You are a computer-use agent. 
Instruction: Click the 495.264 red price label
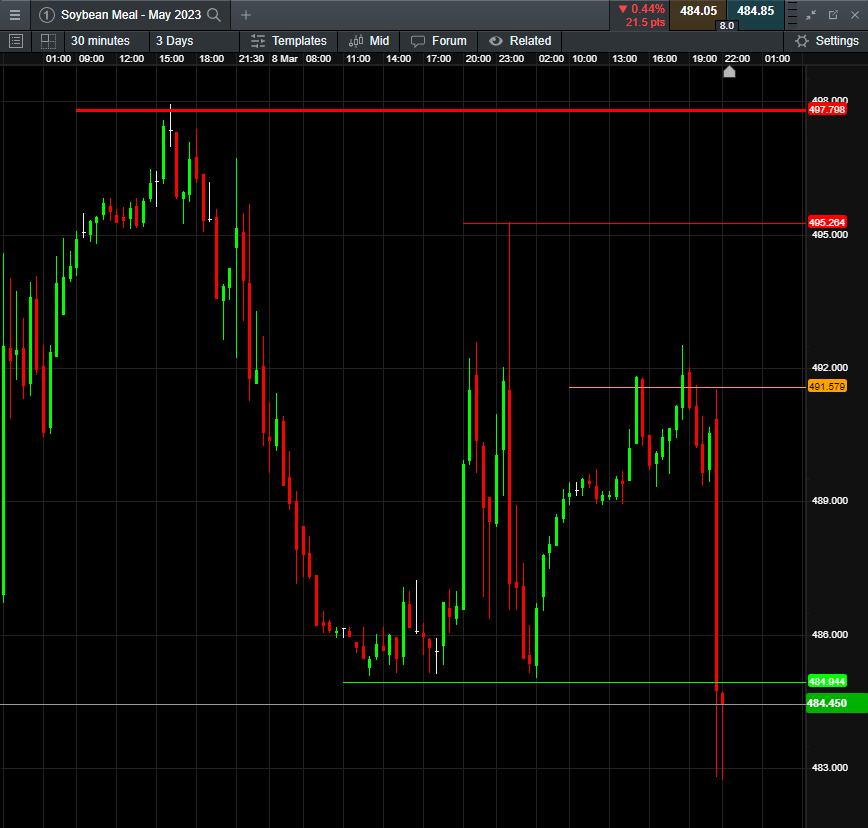click(827, 222)
